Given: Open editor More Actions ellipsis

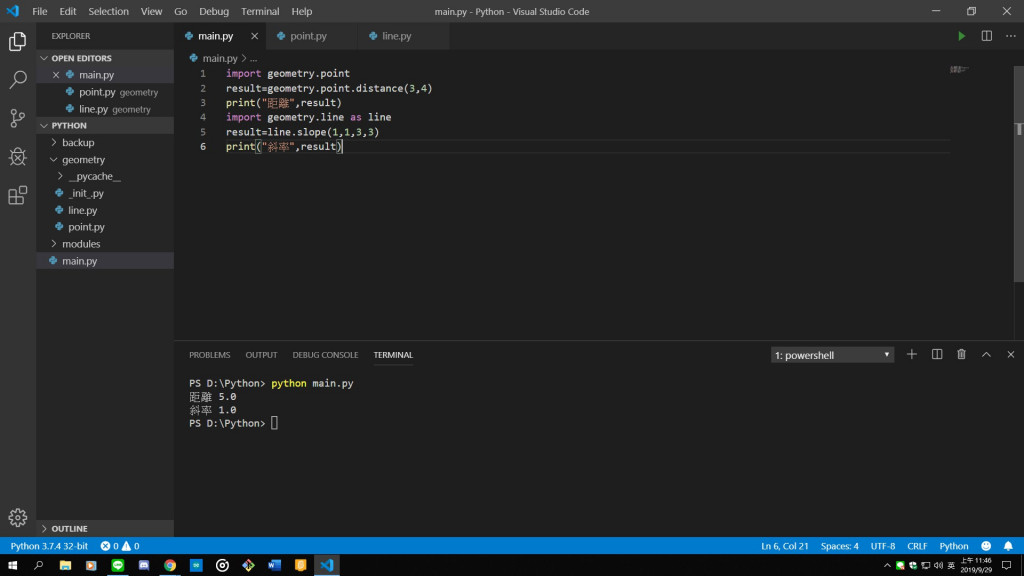Looking at the screenshot, I should point(1010,36).
